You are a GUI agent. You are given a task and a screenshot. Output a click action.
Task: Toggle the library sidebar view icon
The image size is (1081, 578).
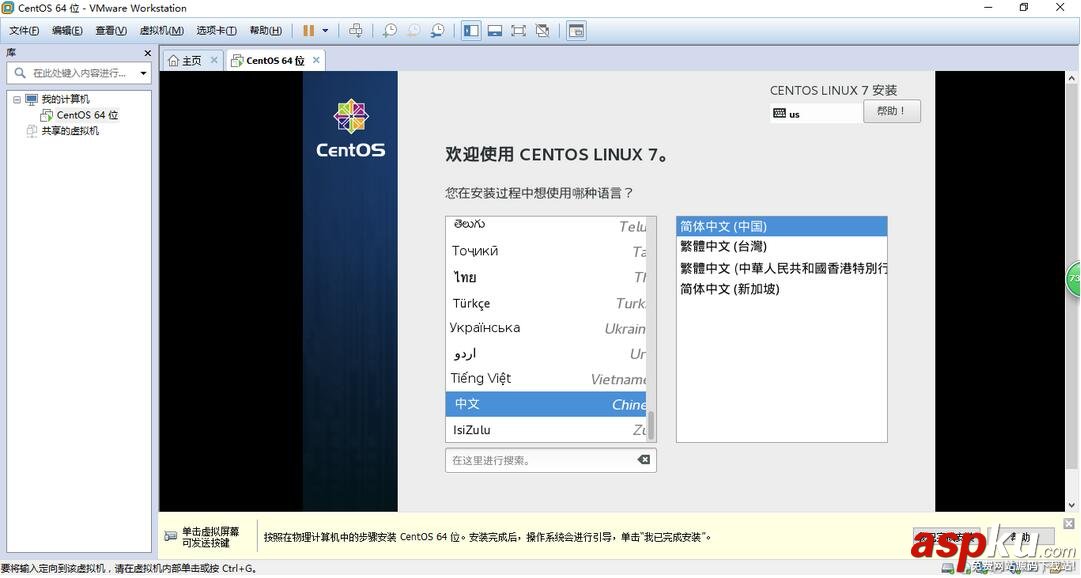coord(472,30)
